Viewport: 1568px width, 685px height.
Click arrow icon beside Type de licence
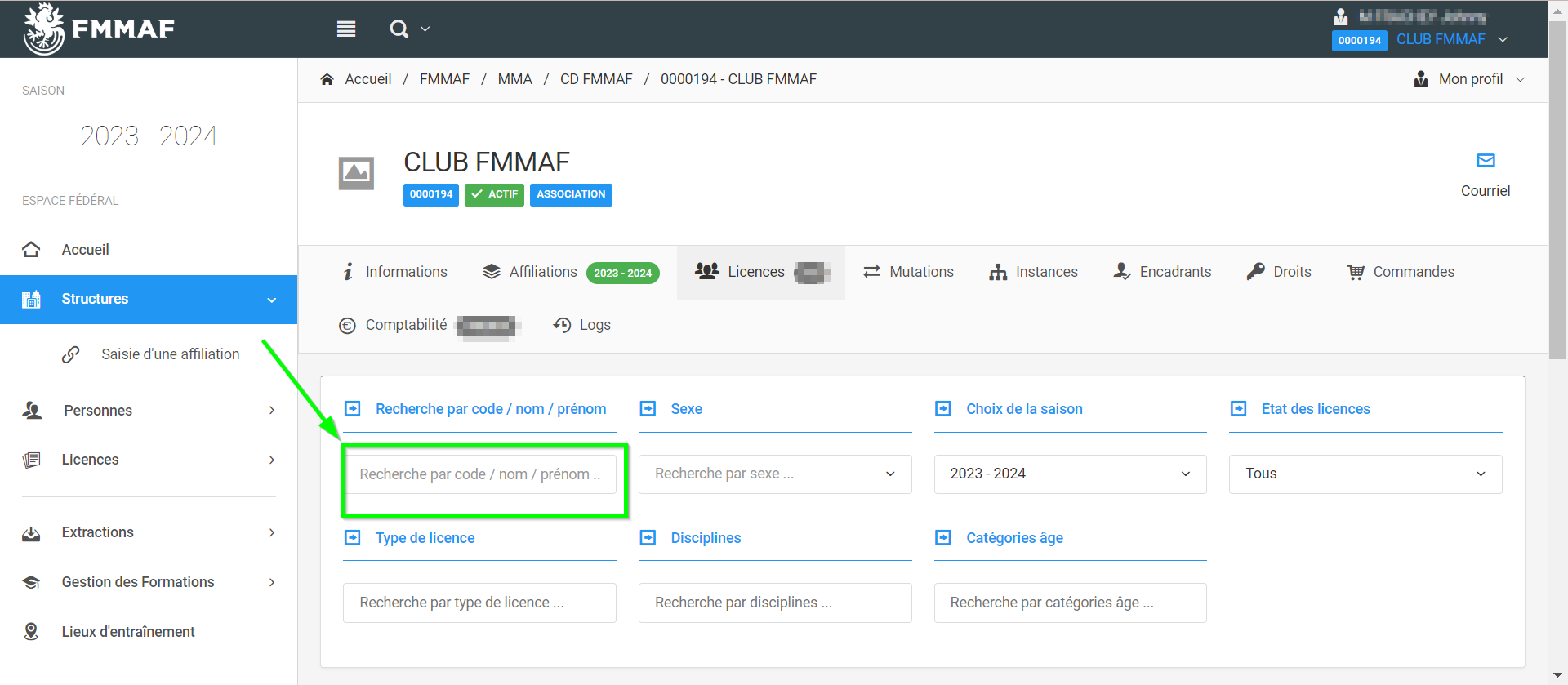353,538
